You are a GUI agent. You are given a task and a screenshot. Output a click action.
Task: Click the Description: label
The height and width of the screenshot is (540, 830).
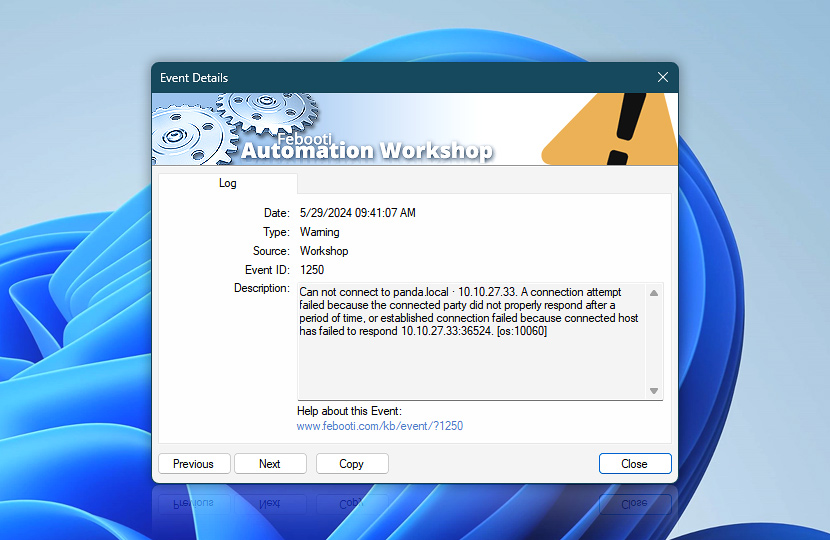262,288
